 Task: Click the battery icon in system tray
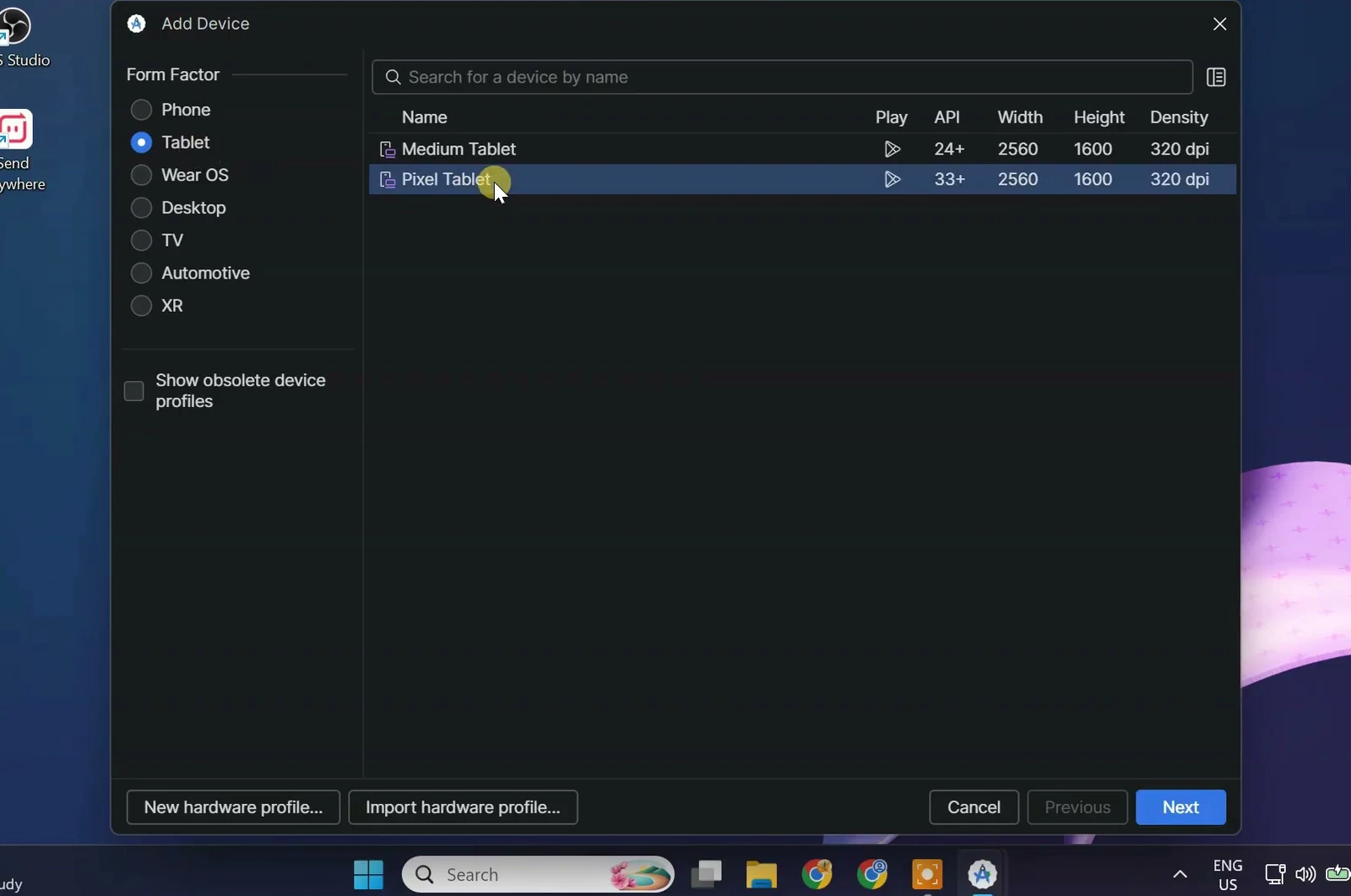coord(1337,873)
